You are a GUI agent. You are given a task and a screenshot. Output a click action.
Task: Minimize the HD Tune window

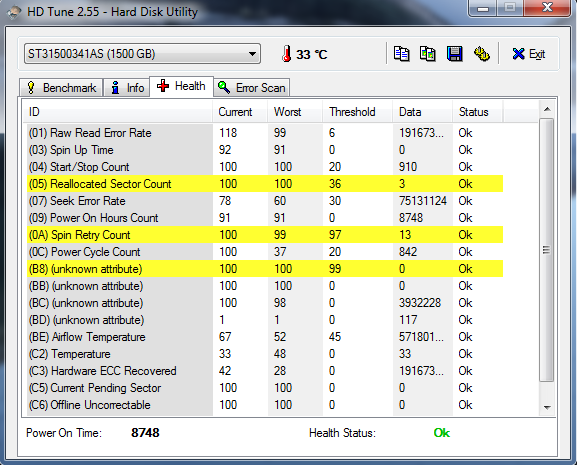[483, 8]
